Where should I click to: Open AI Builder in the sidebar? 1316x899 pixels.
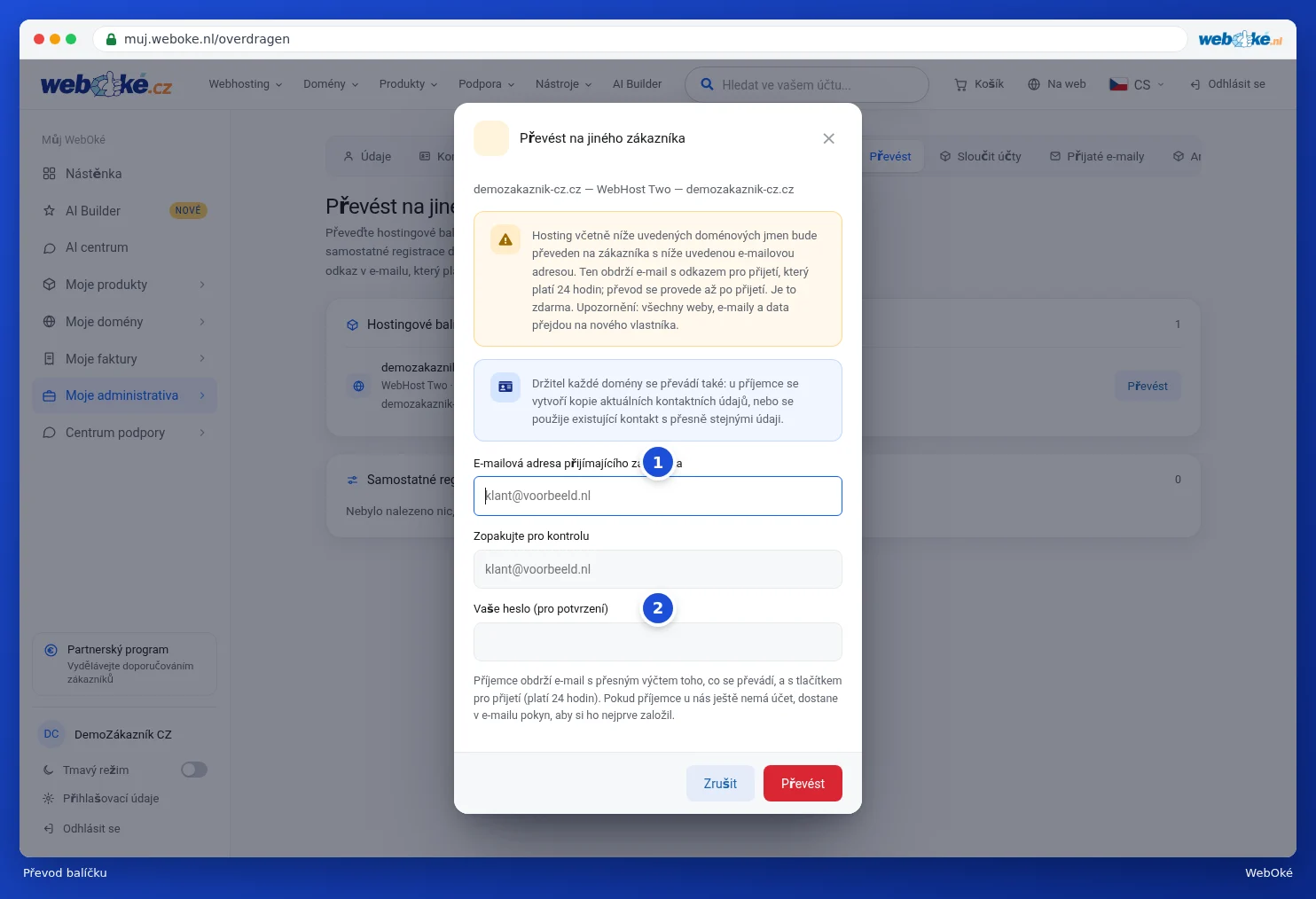pyautogui.click(x=124, y=211)
